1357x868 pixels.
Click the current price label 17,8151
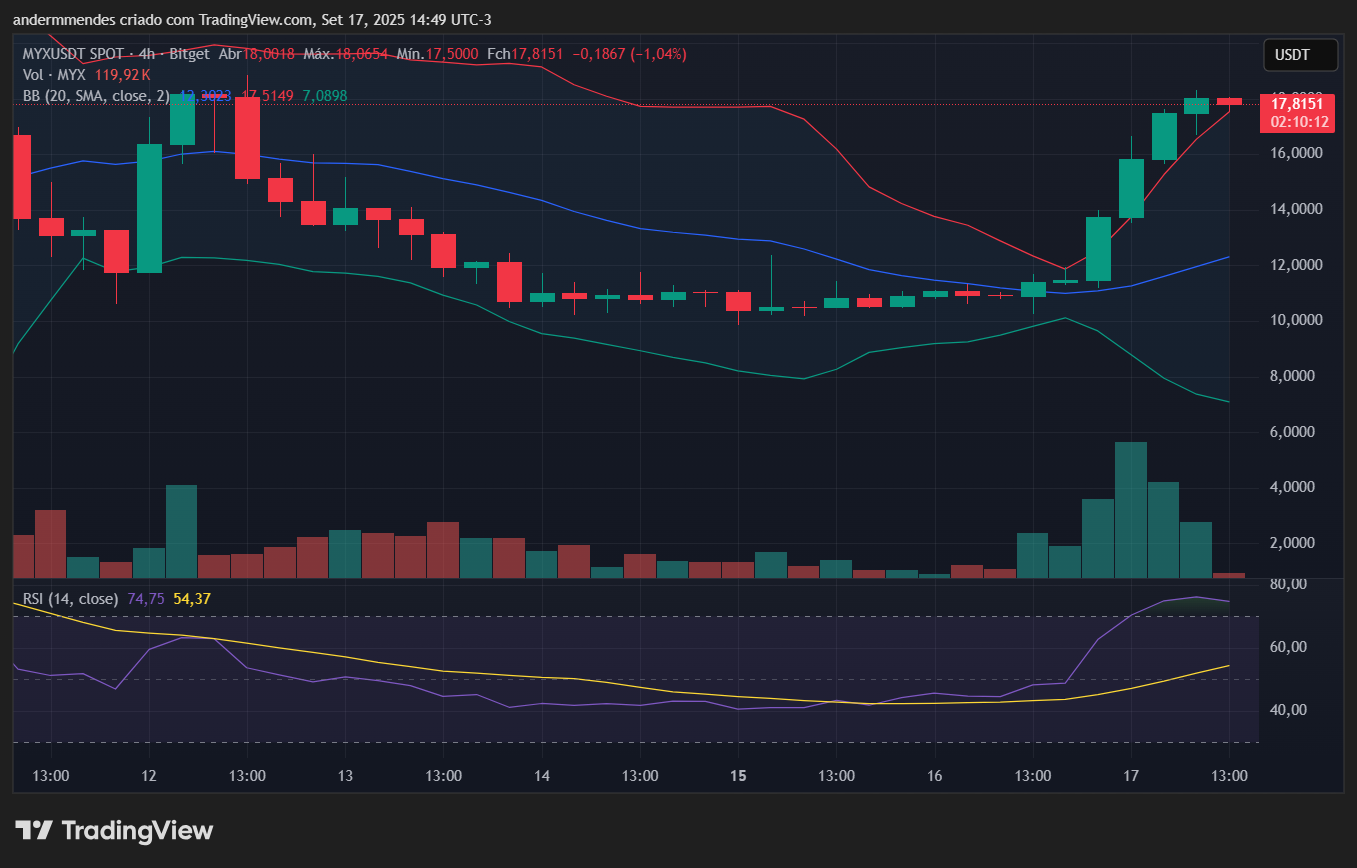1296,103
